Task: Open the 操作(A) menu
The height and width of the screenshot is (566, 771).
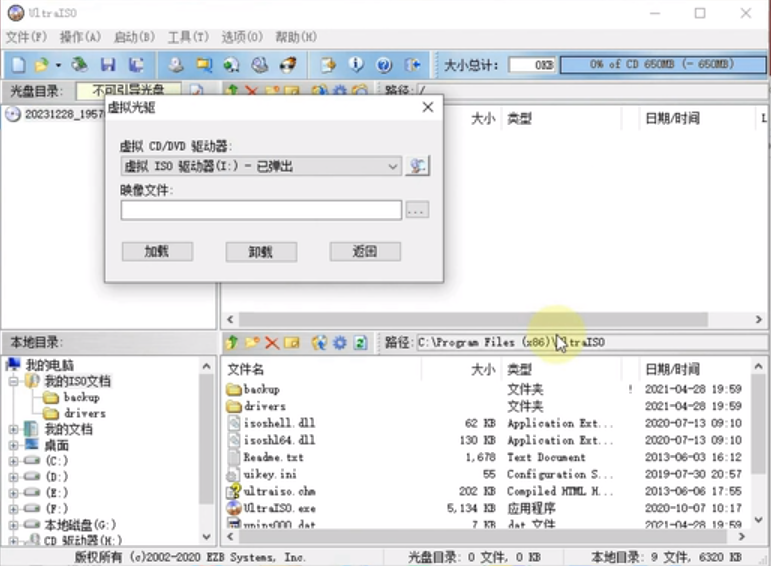Action: 80,37
